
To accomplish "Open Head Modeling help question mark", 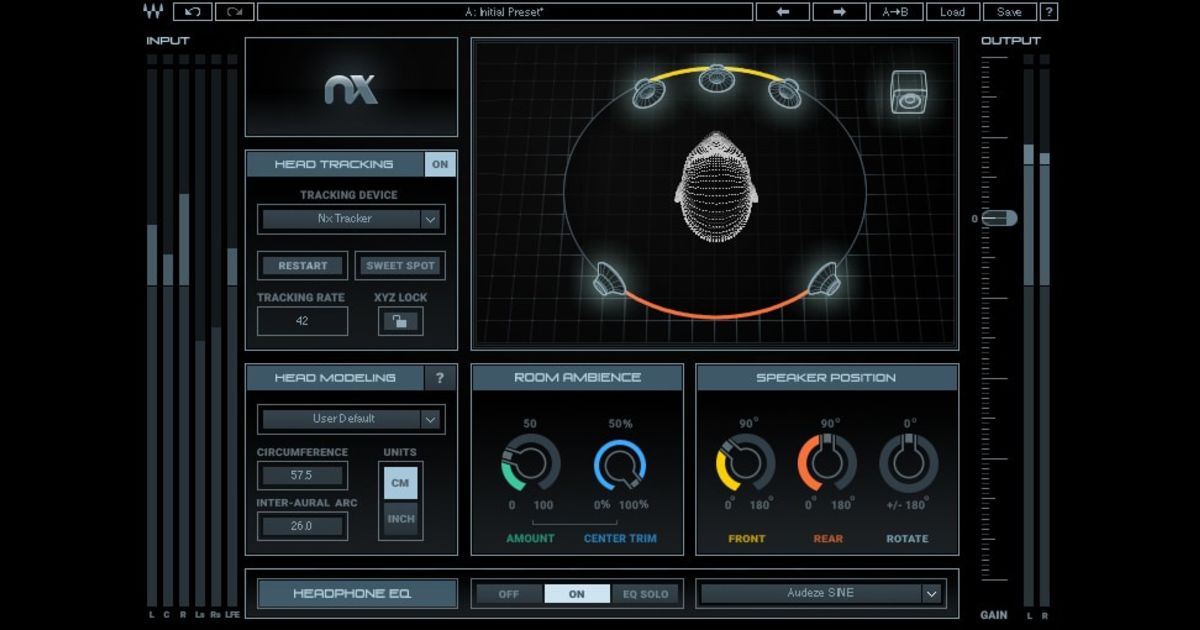I will [440, 378].
